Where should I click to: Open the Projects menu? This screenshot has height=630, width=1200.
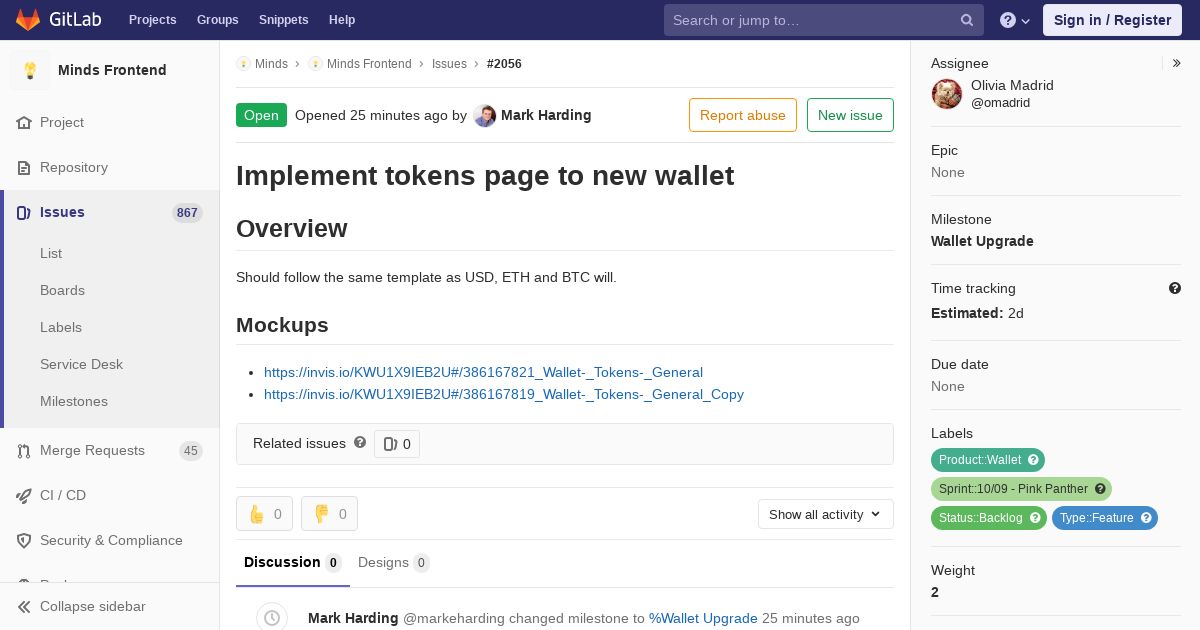pyautogui.click(x=153, y=20)
